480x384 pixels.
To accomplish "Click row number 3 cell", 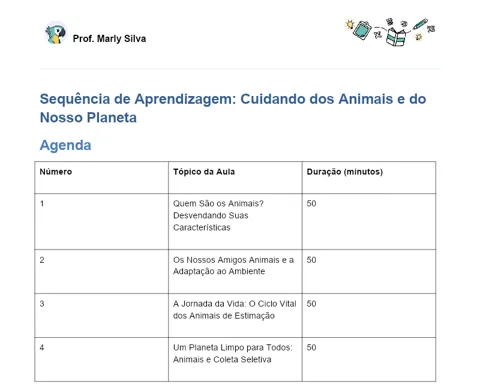I will (102, 315).
